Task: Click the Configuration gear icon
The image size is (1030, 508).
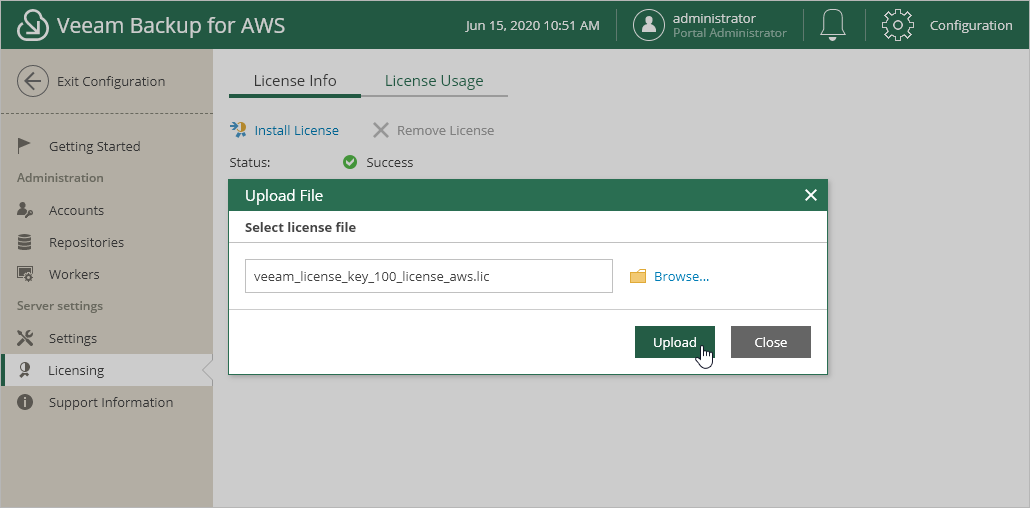Action: click(x=897, y=25)
